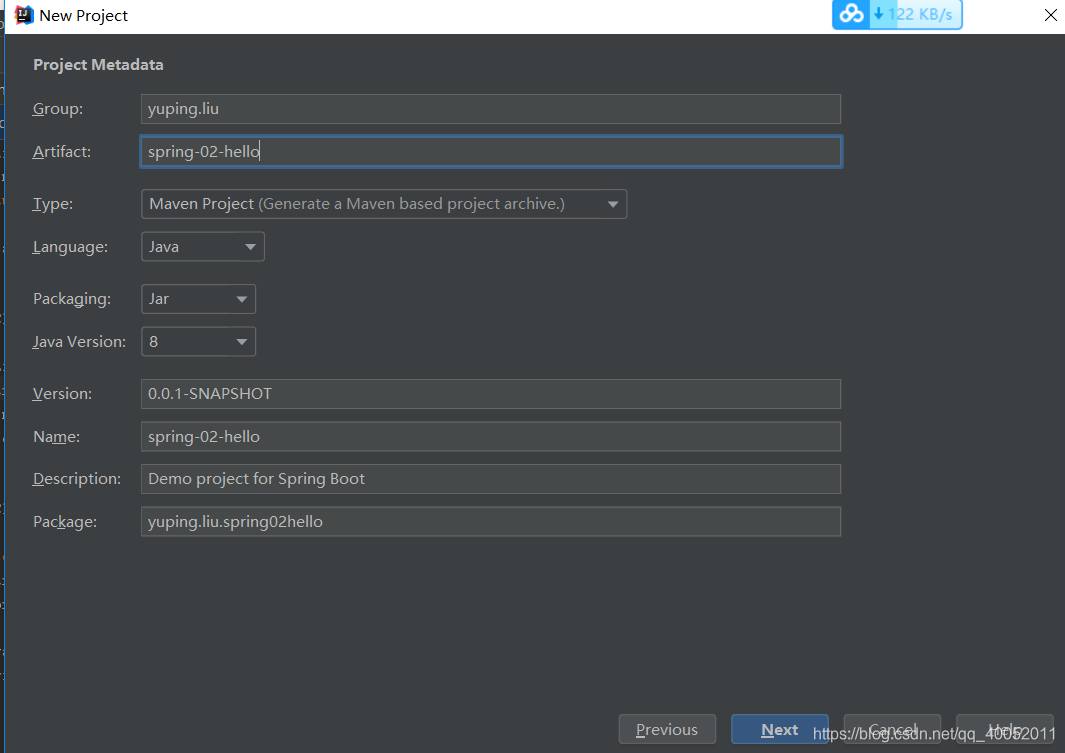
Task: Open the Java Version dropdown showing 8
Action: pos(198,342)
